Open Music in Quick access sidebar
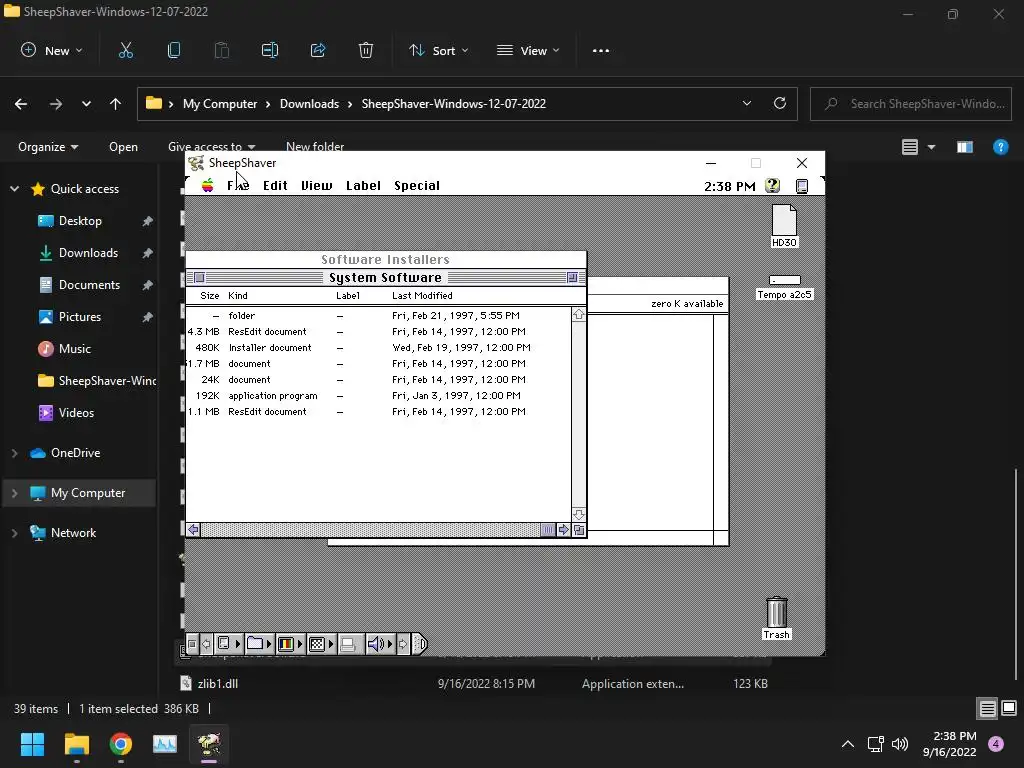Viewport: 1024px width, 768px height. 75,349
